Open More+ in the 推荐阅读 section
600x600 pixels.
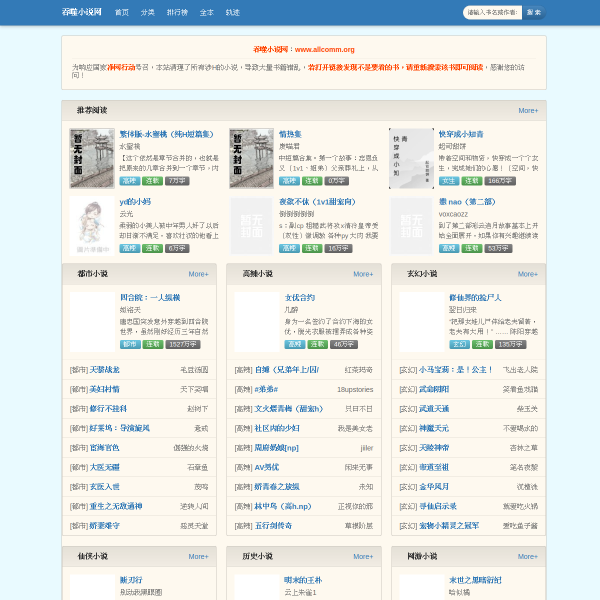[528, 111]
